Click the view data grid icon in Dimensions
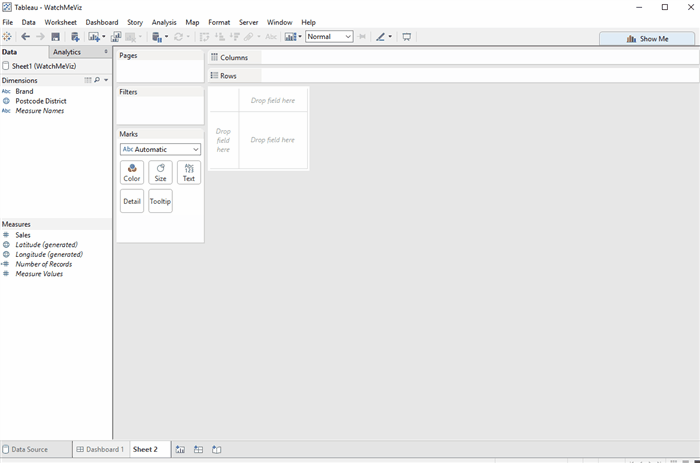The image size is (700, 463). tap(88, 80)
